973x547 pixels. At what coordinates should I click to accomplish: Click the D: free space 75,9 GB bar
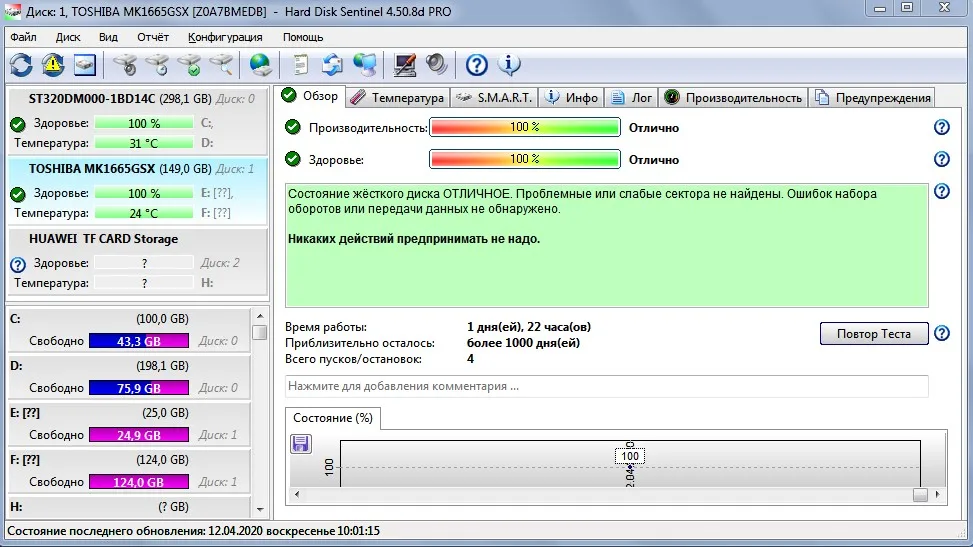coord(139,388)
